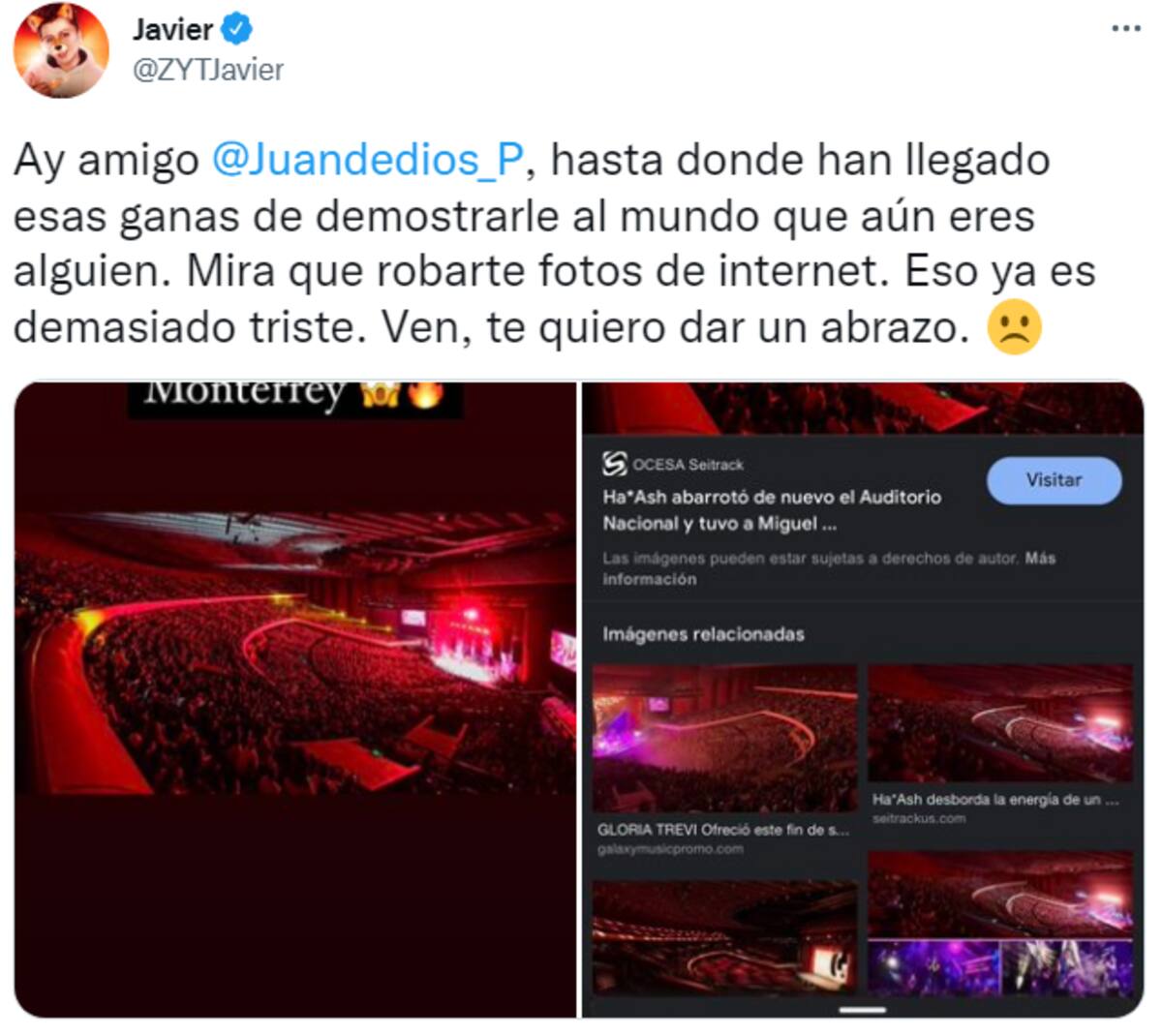Open the bottom-right related concert collage image
Viewport: 1162px width, 1036px height.
1000,924
